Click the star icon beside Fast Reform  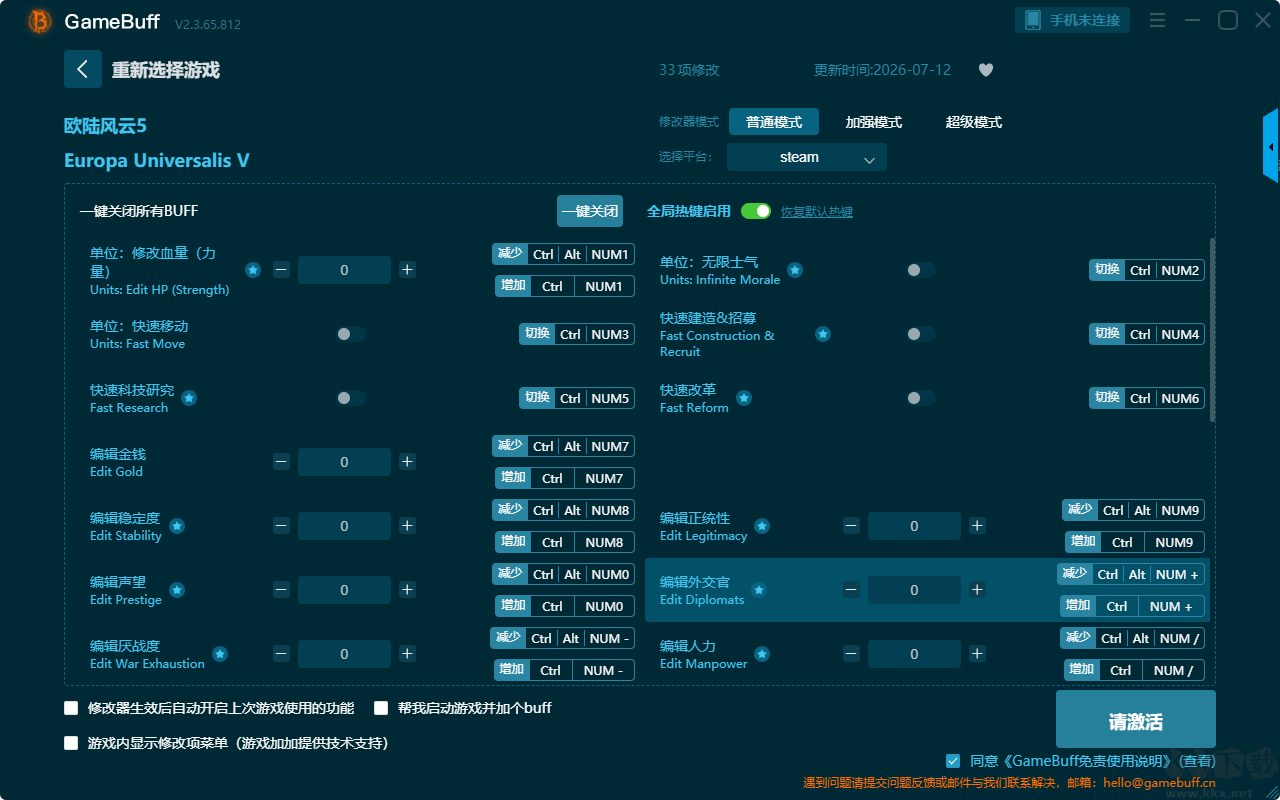[x=743, y=398]
